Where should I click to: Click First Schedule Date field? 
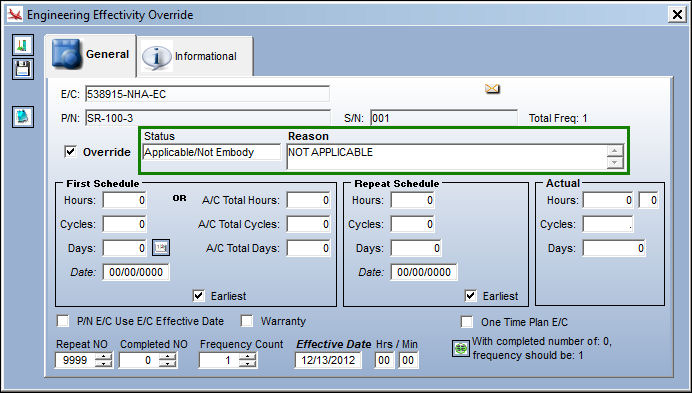[x=136, y=272]
